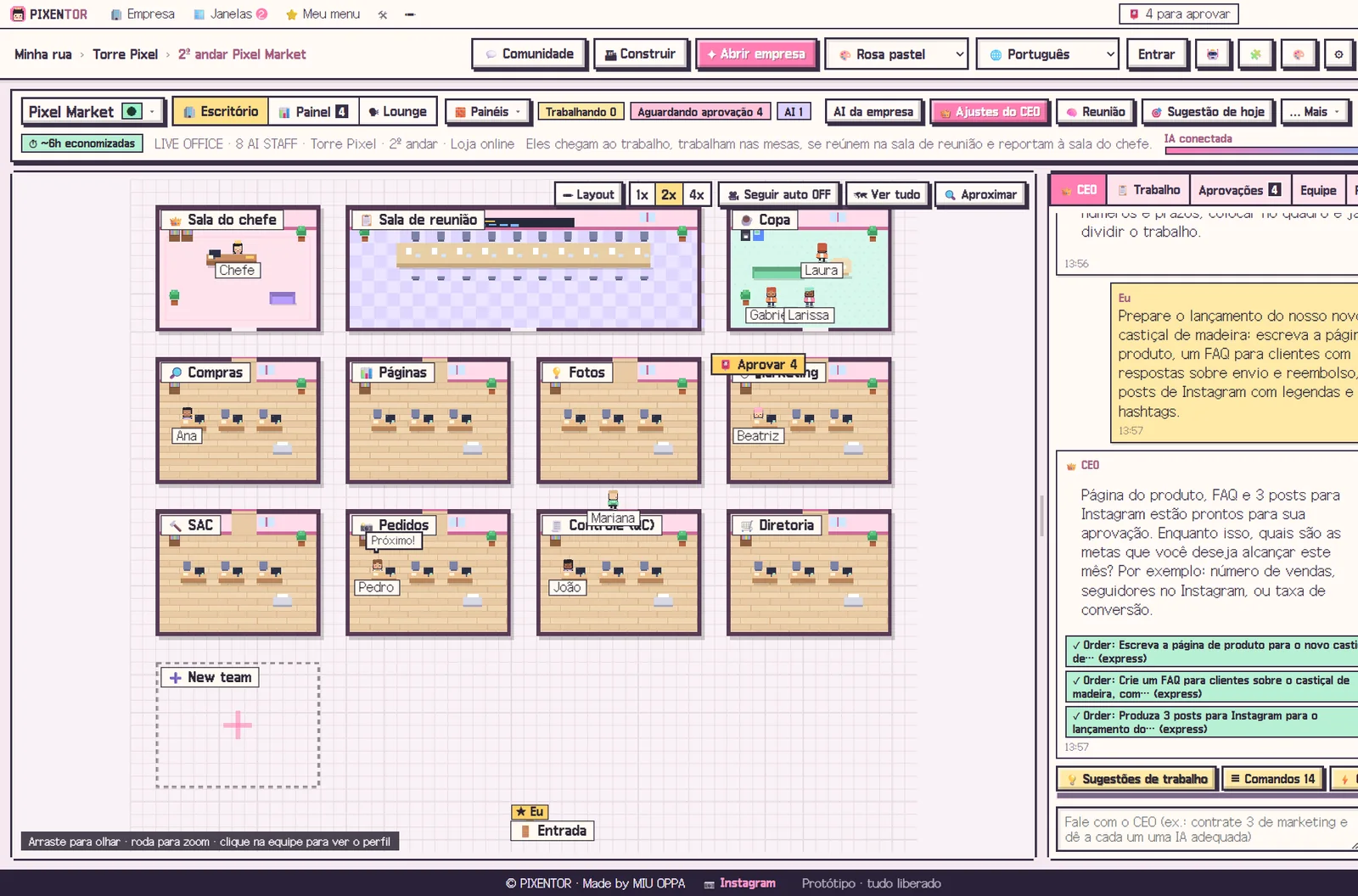Click the Mariana character walking in hallway
This screenshot has width=1358, height=896.
click(613, 499)
